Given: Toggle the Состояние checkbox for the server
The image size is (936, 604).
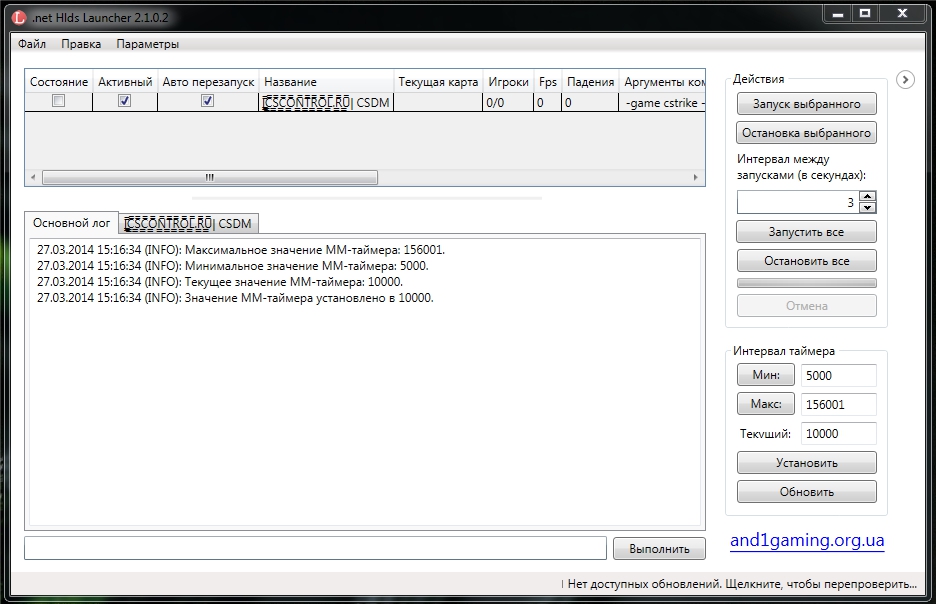Looking at the screenshot, I should click(59, 101).
